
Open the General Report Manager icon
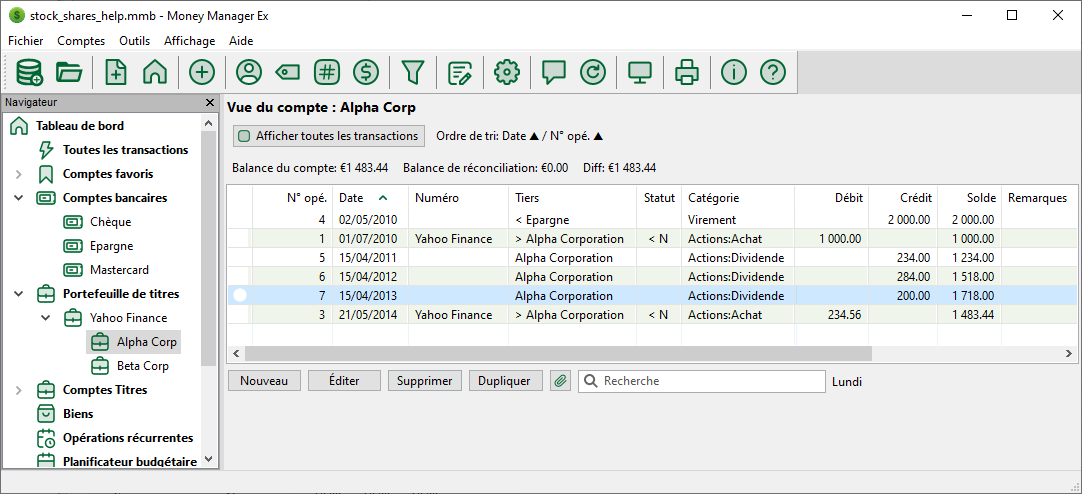459,72
